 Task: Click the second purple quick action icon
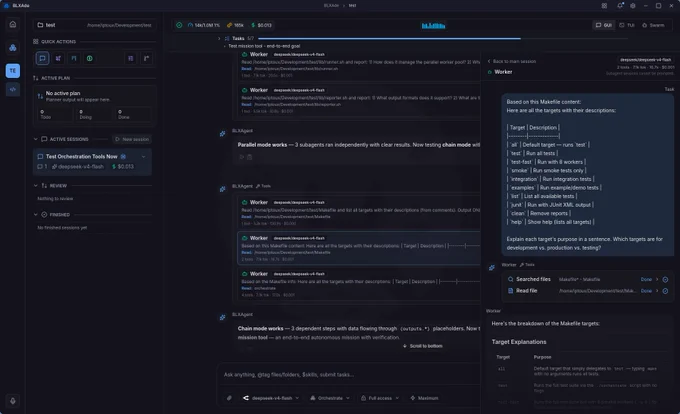coord(58,58)
